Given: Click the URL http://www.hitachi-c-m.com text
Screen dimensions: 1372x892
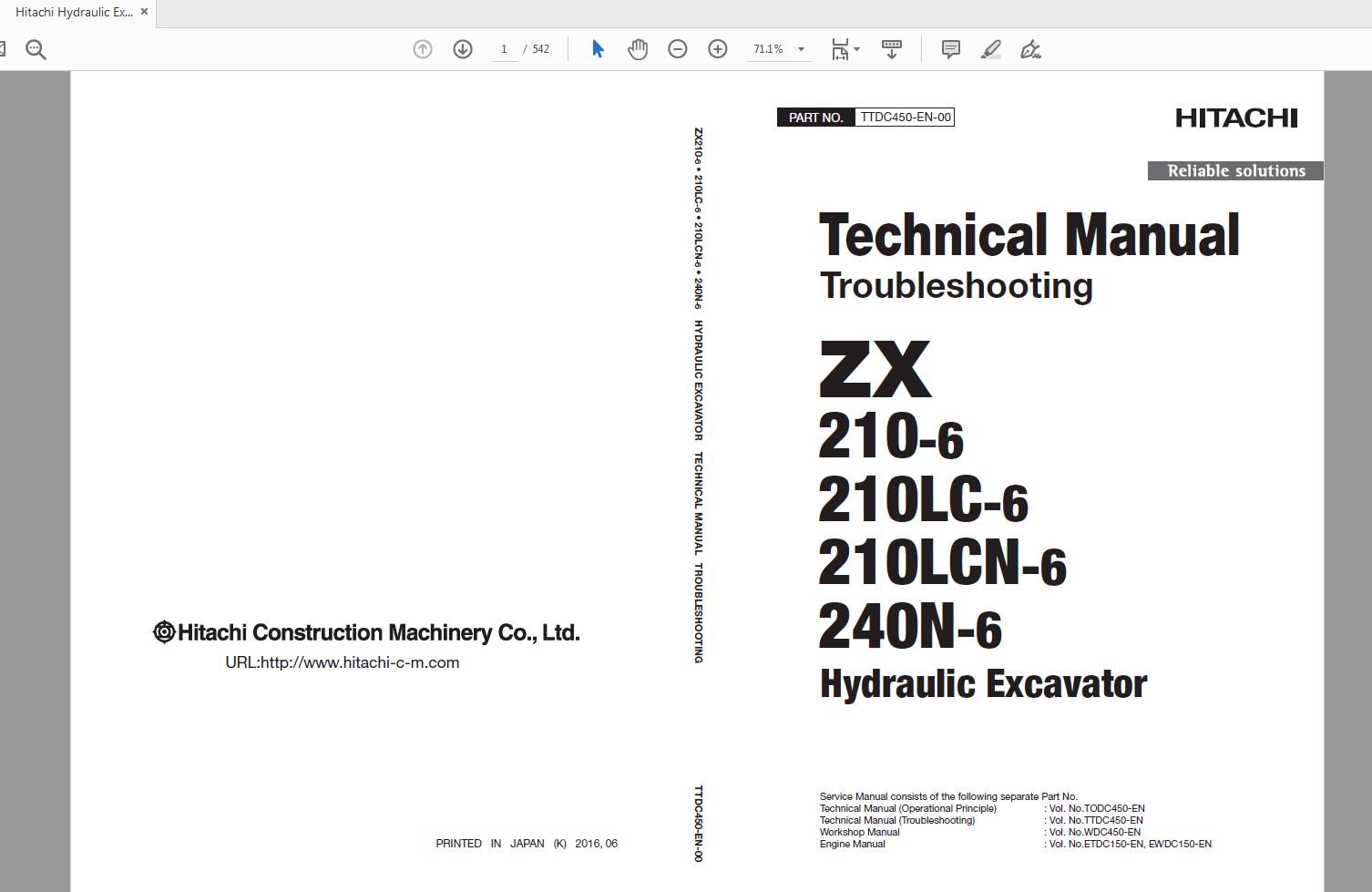Looking at the screenshot, I should [343, 662].
